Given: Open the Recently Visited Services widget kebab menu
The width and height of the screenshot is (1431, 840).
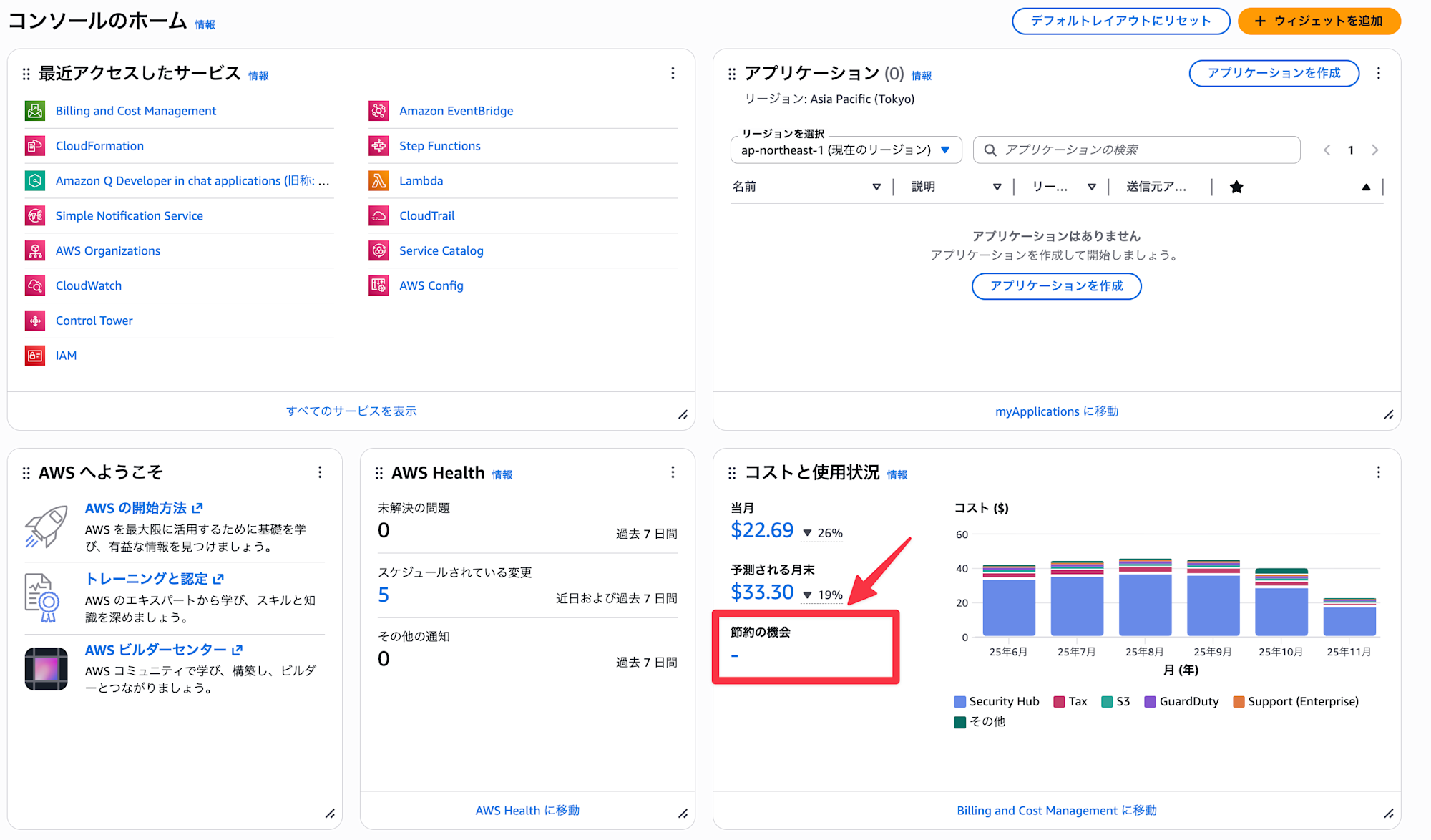Looking at the screenshot, I should point(673,73).
